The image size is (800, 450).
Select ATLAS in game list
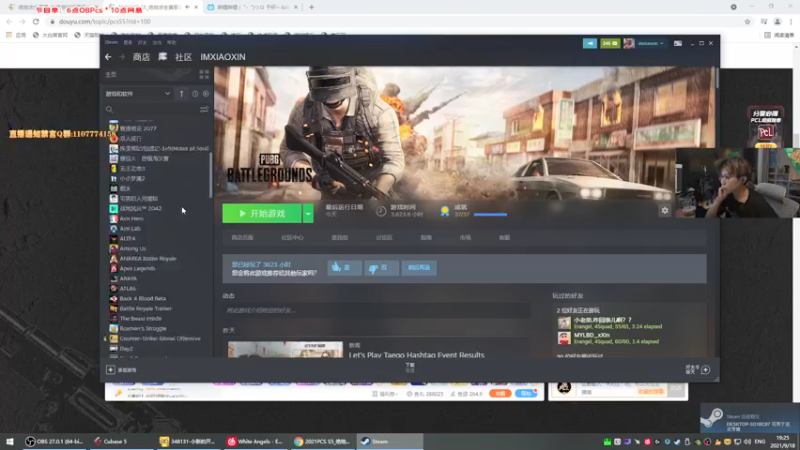click(128, 288)
